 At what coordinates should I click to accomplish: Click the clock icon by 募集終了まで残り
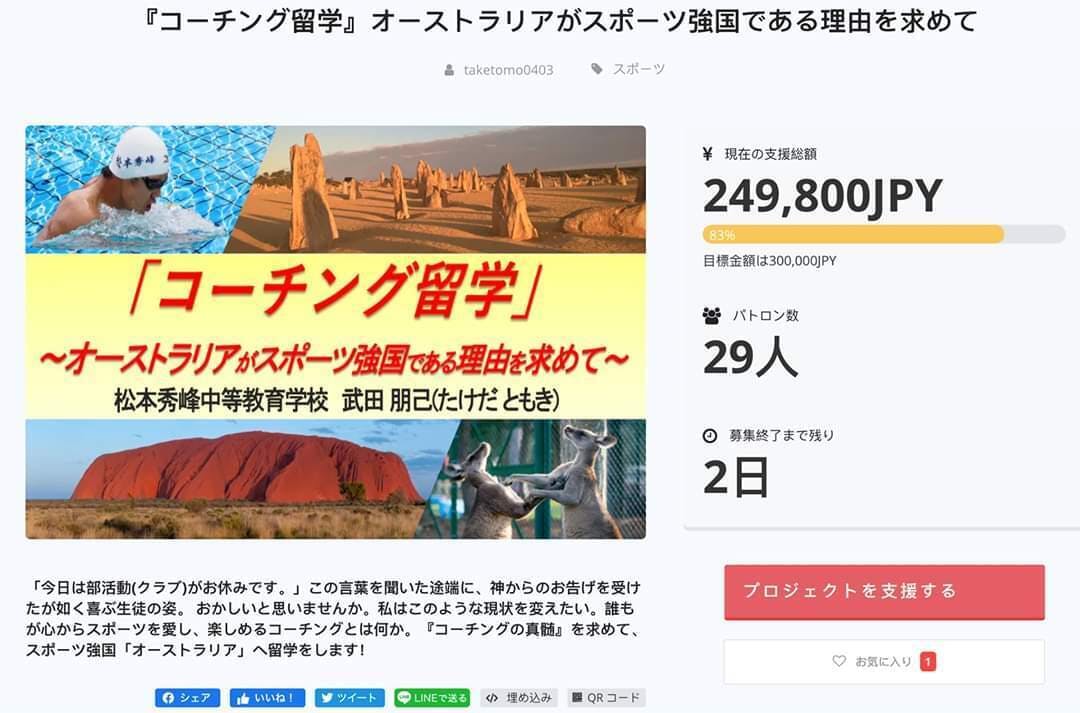(x=710, y=436)
